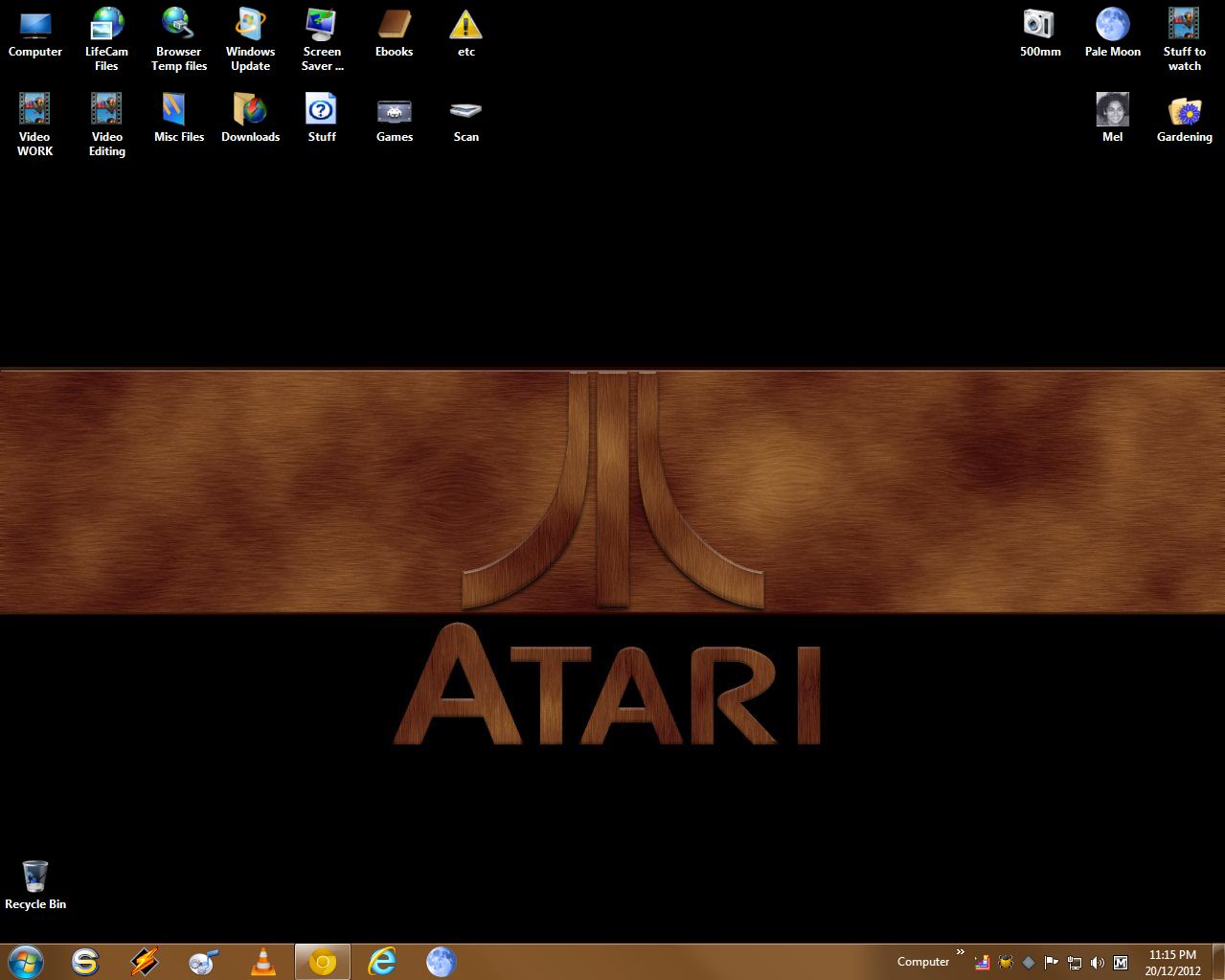Image resolution: width=1225 pixels, height=980 pixels.
Task: Open the Misc Files desktop icon
Action: (x=179, y=118)
